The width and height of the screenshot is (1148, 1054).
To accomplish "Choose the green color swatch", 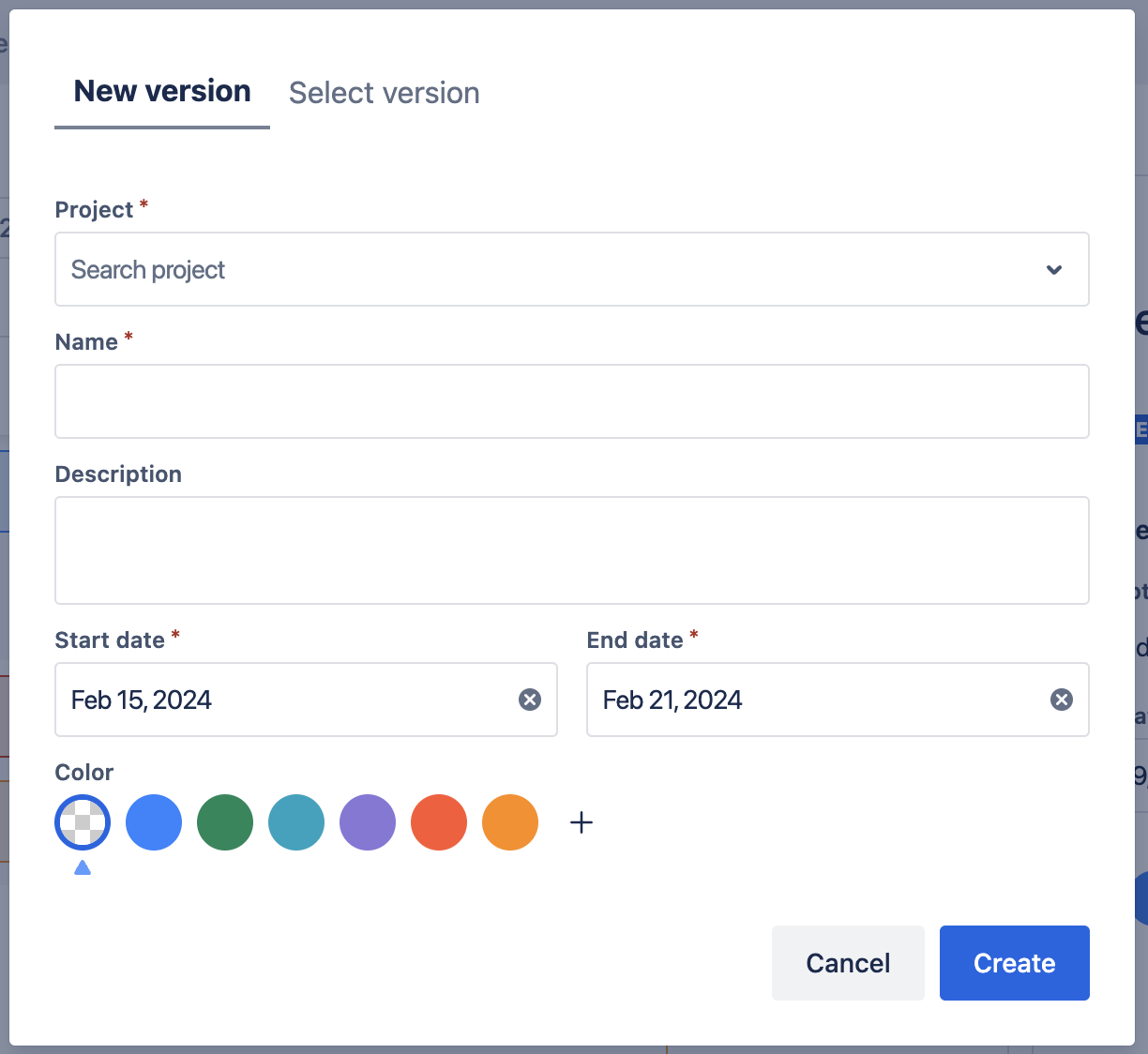I will pyautogui.click(x=225, y=822).
